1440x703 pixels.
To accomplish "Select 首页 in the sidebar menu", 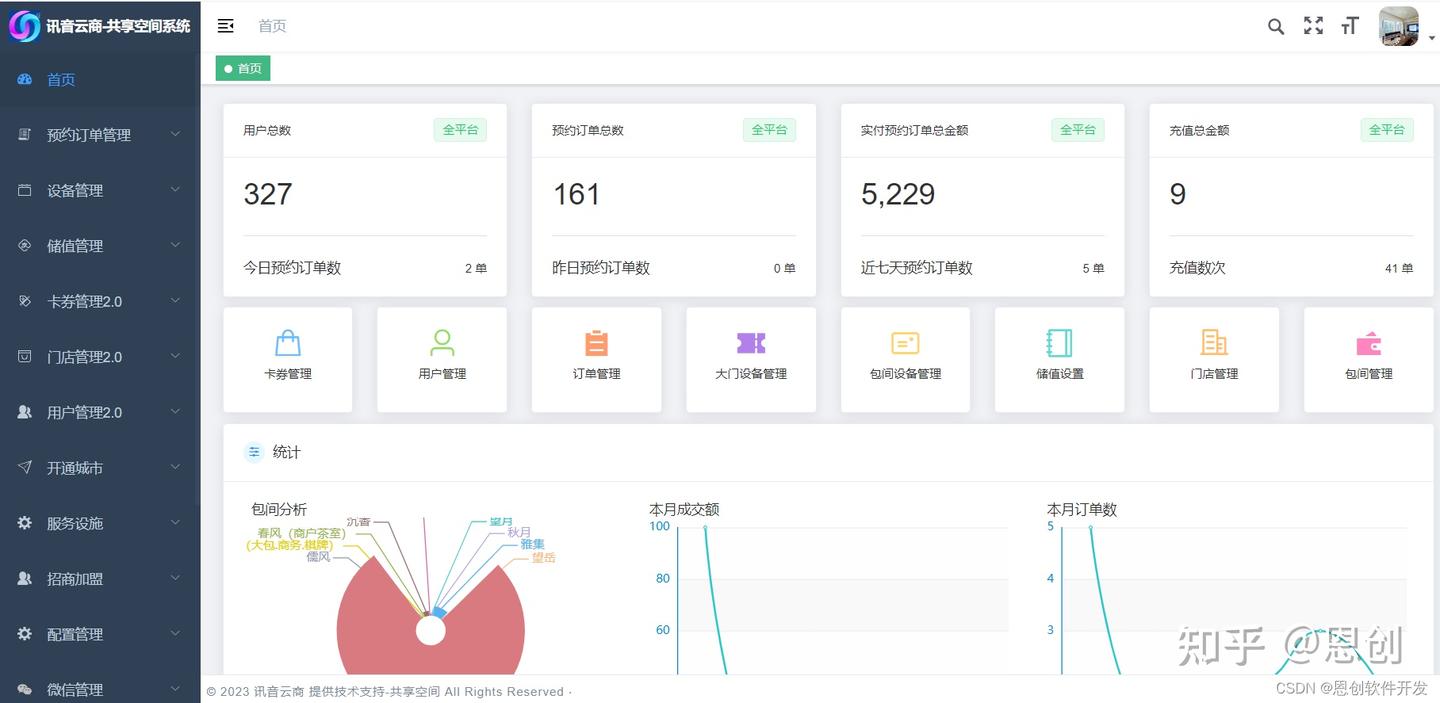I will [x=100, y=79].
